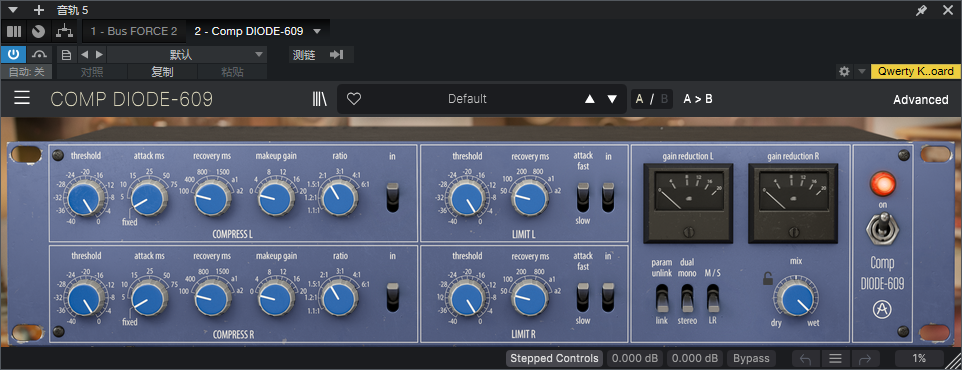Image resolution: width=962 pixels, height=370 pixels.
Task: Click the round knob macro icon
Action: pyautogui.click(x=39, y=31)
